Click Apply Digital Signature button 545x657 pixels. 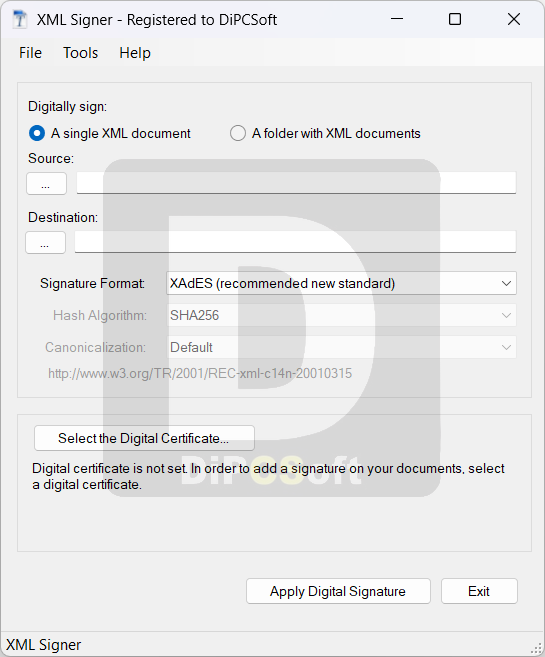(x=338, y=591)
